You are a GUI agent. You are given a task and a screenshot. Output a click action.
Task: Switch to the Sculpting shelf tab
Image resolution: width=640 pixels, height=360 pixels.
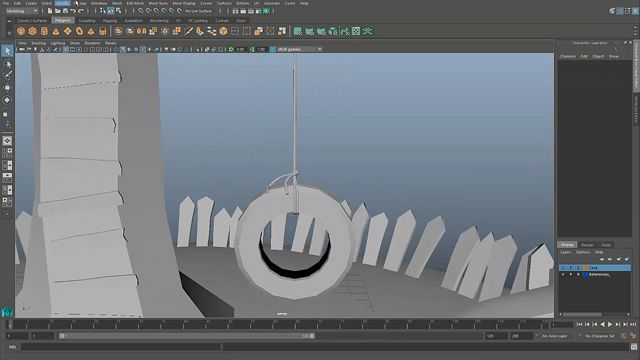87,20
